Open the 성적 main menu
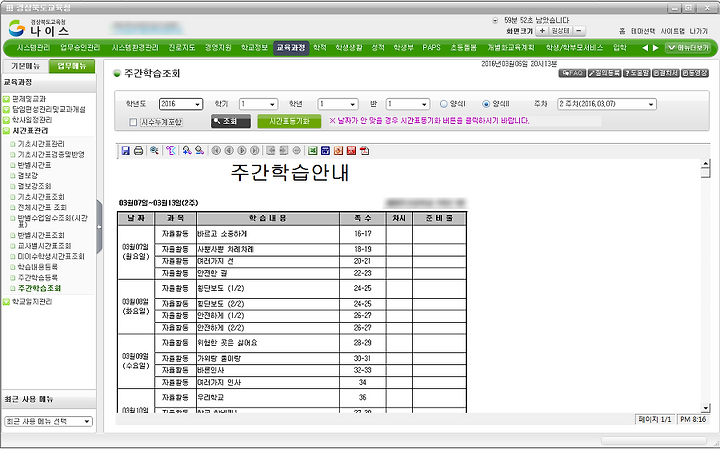720x449 pixels. (378, 48)
